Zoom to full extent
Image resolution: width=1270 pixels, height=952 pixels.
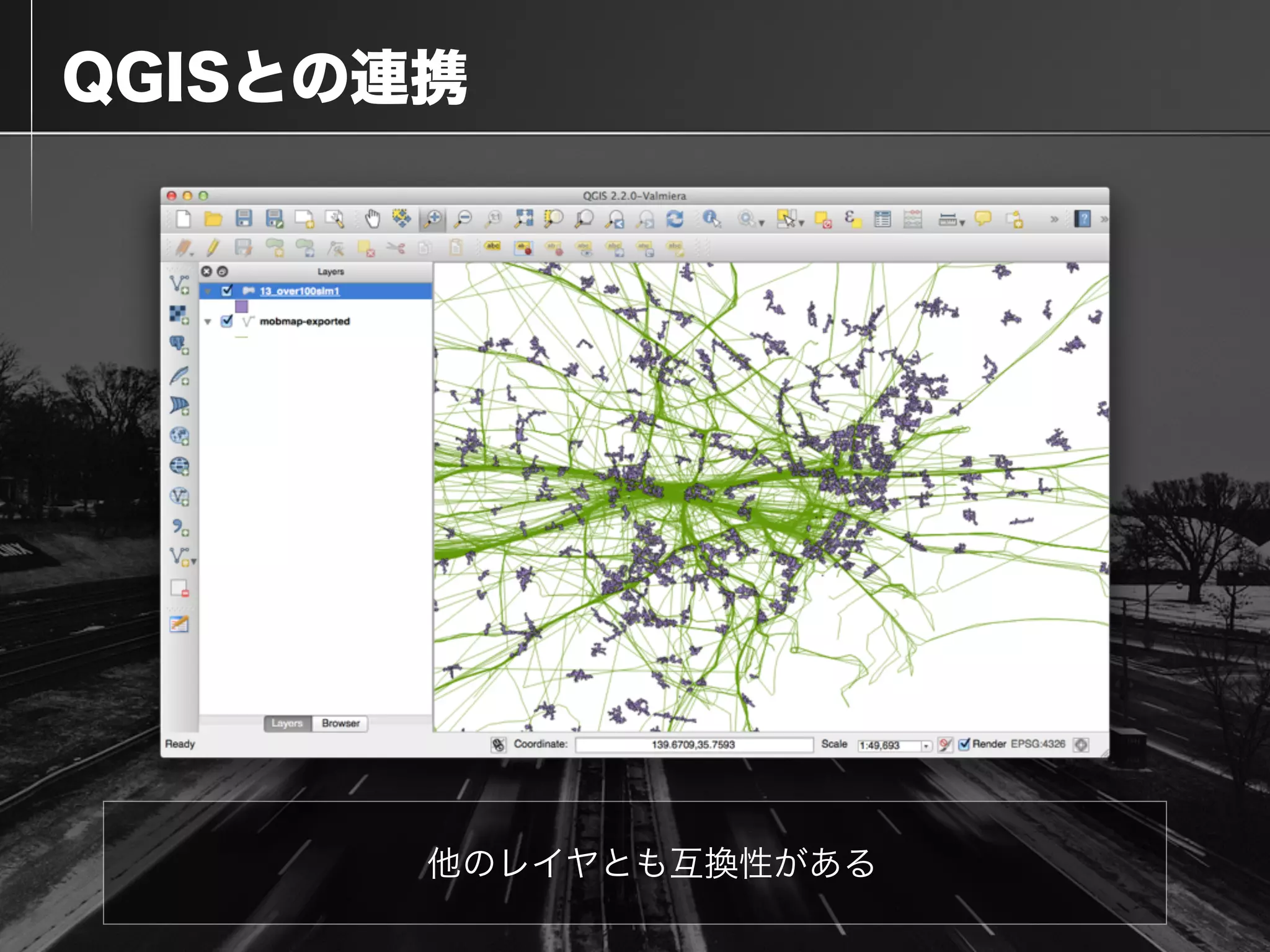pos(524,219)
